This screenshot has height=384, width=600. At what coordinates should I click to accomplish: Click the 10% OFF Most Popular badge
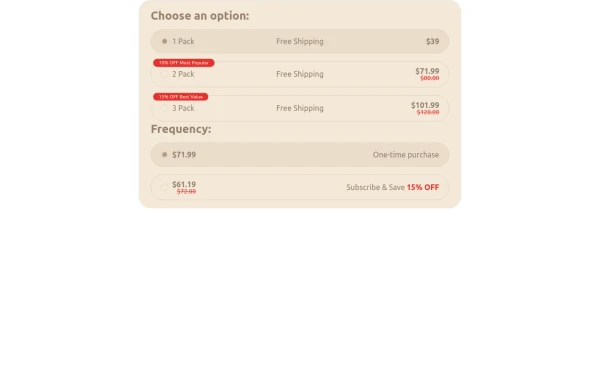pyautogui.click(x=184, y=63)
